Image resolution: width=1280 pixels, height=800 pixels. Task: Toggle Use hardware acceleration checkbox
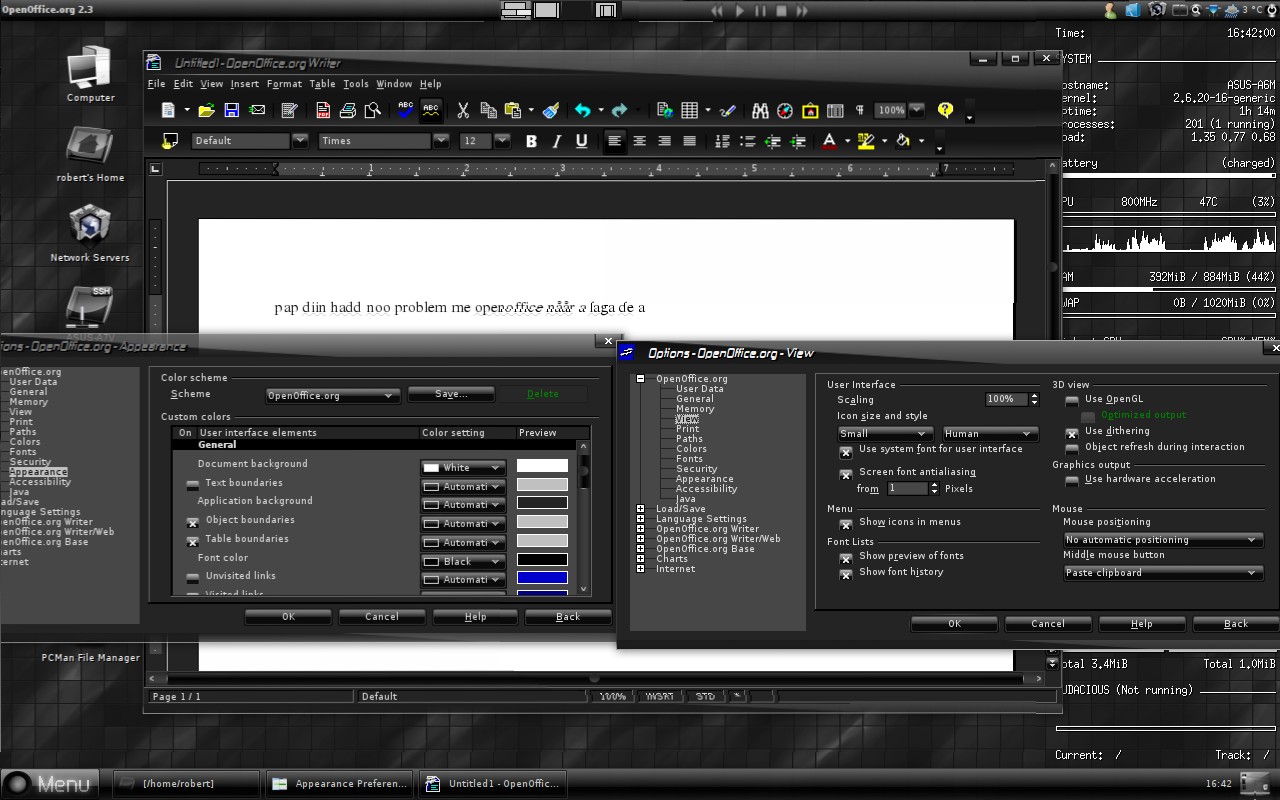[x=1072, y=480]
